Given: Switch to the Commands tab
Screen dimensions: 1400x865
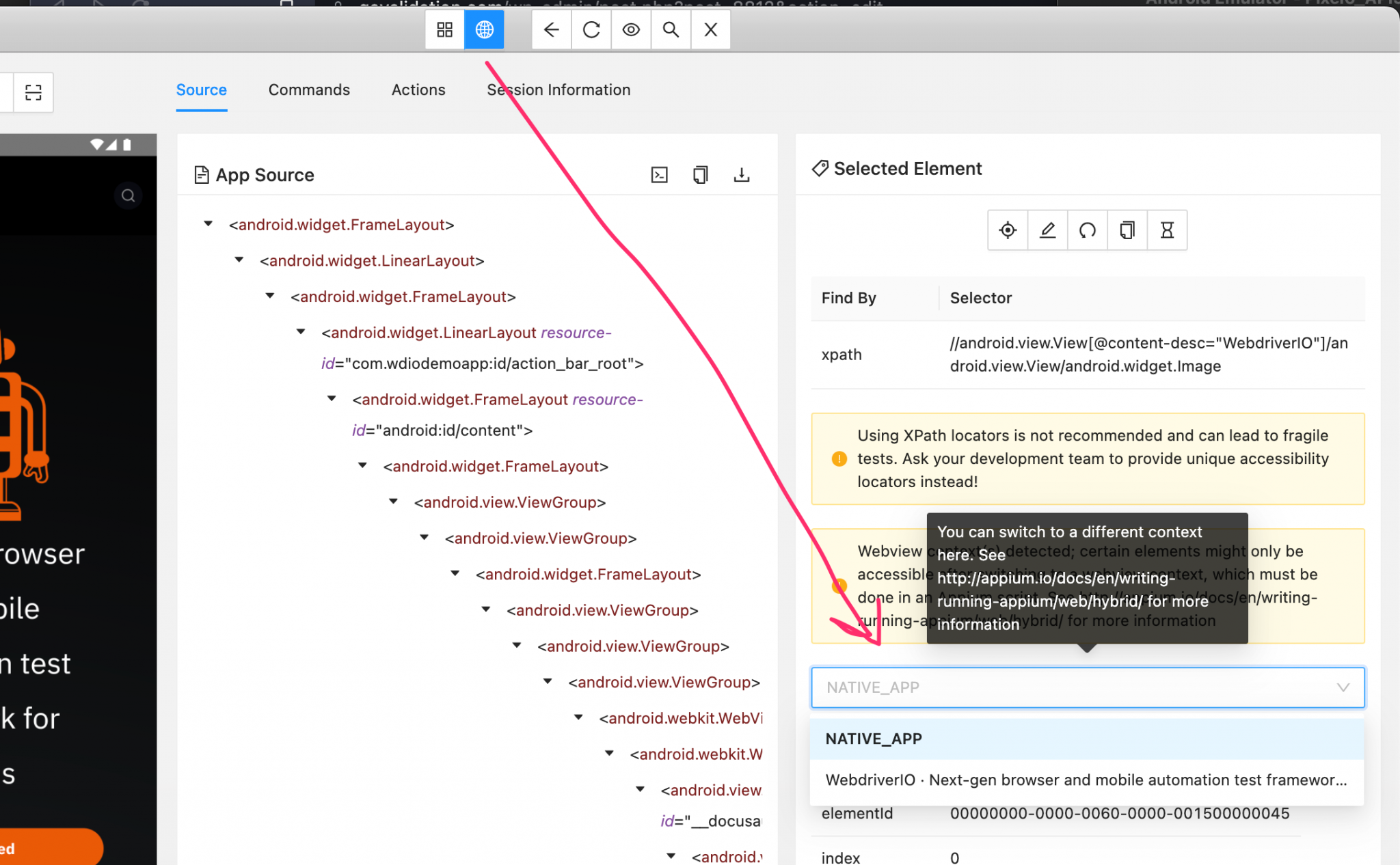Looking at the screenshot, I should 309,90.
